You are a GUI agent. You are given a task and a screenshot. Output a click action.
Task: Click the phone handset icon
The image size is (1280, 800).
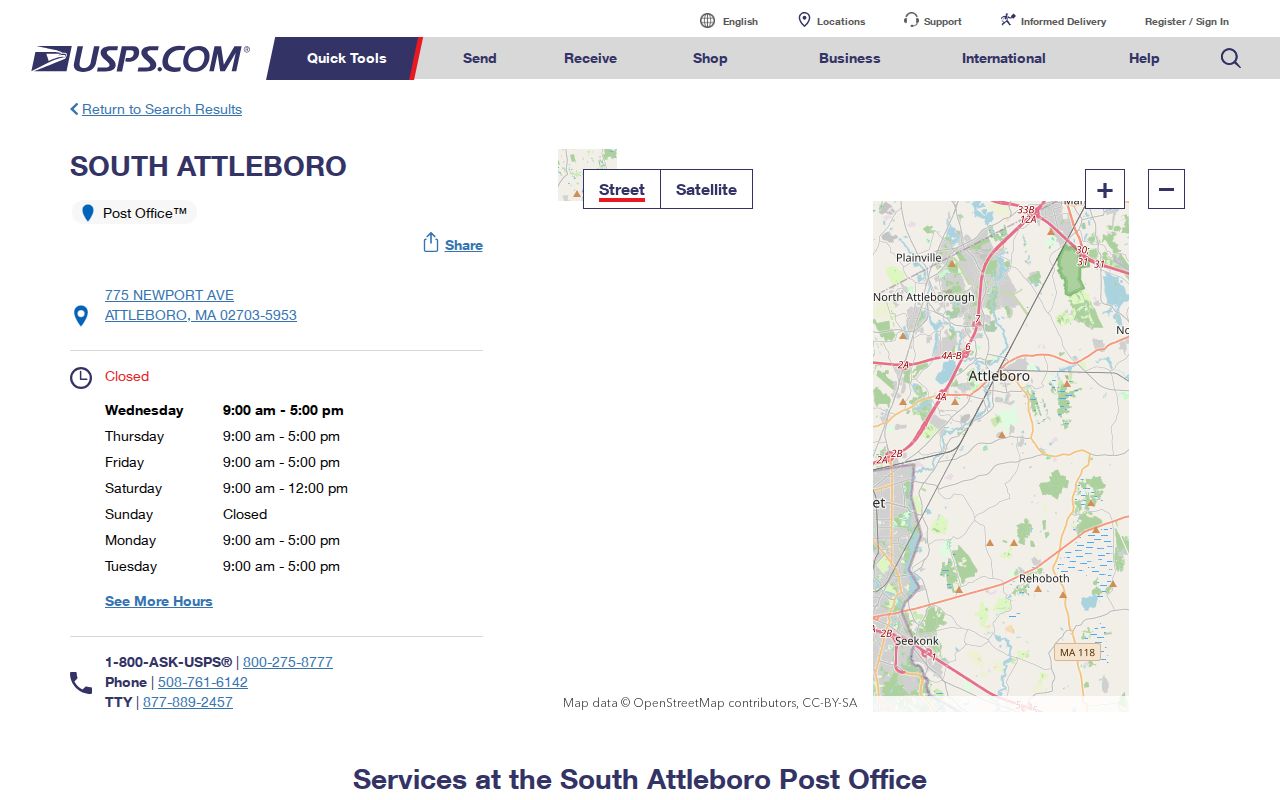(x=81, y=683)
